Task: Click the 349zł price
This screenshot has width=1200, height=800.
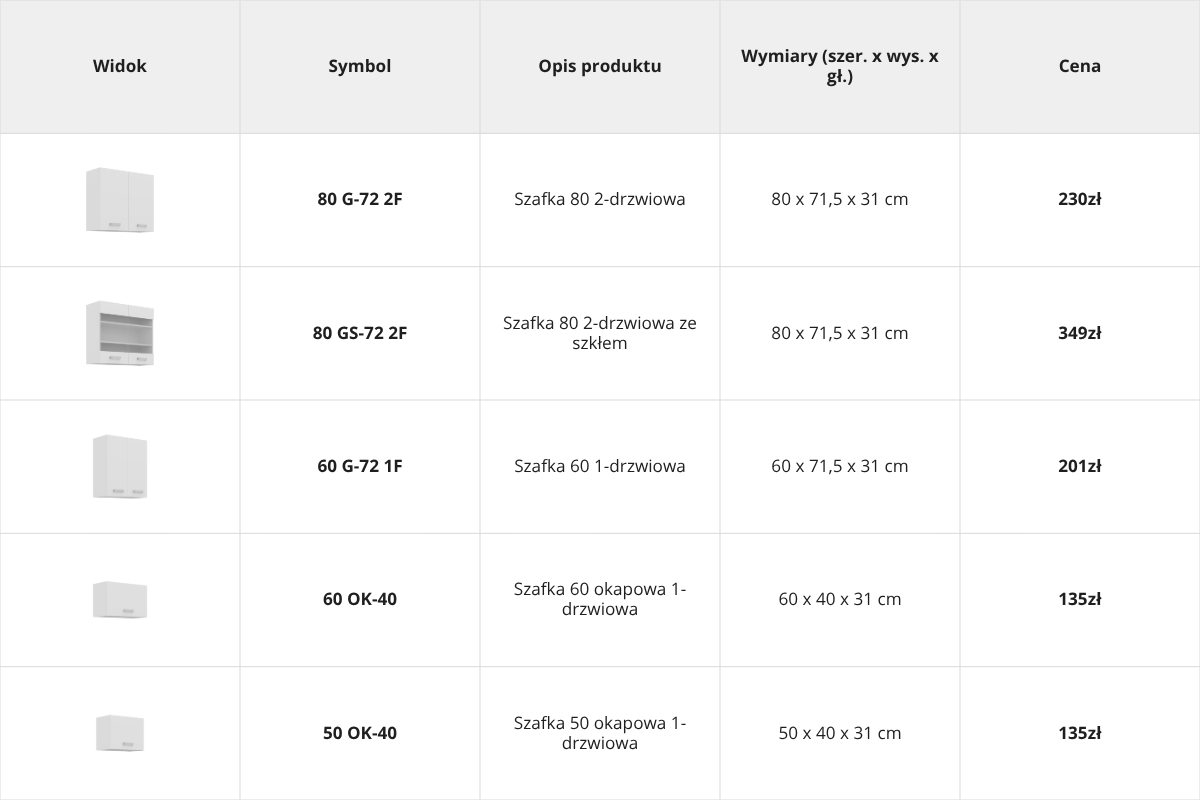Action: point(1080,333)
